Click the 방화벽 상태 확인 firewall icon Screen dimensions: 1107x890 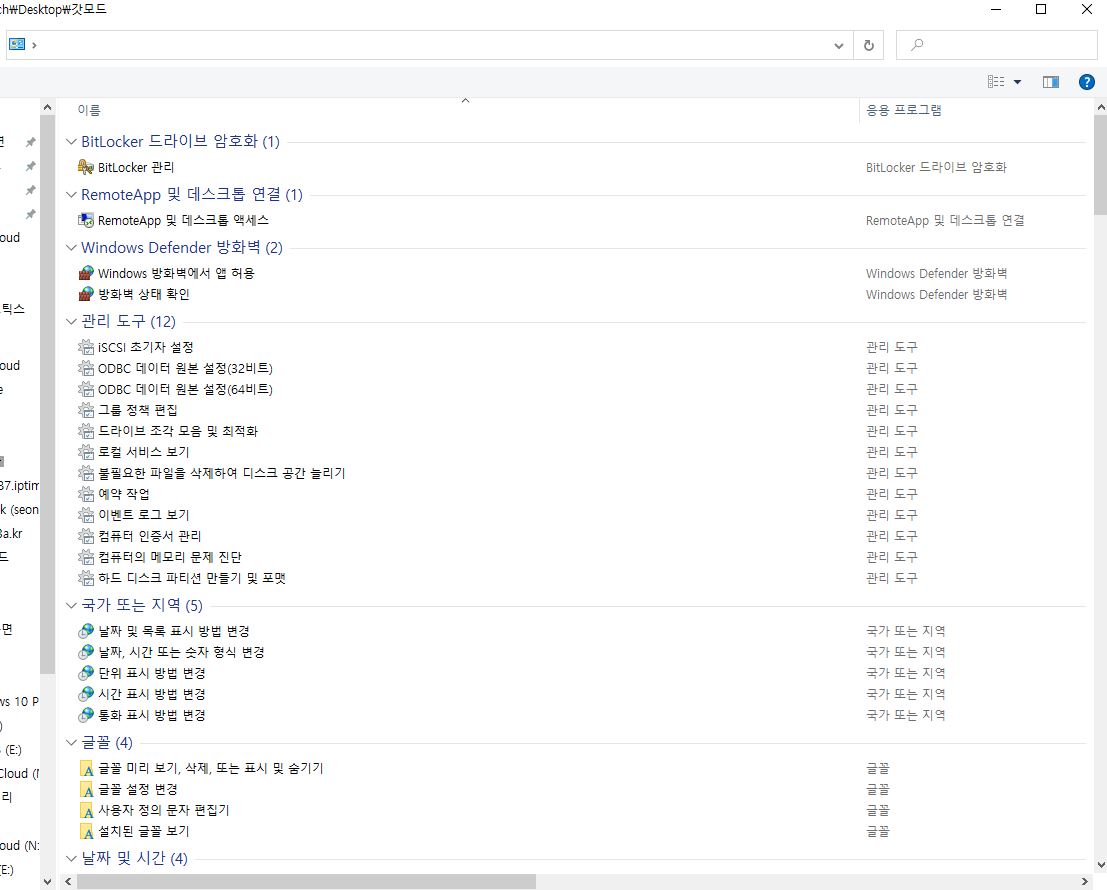(86, 294)
